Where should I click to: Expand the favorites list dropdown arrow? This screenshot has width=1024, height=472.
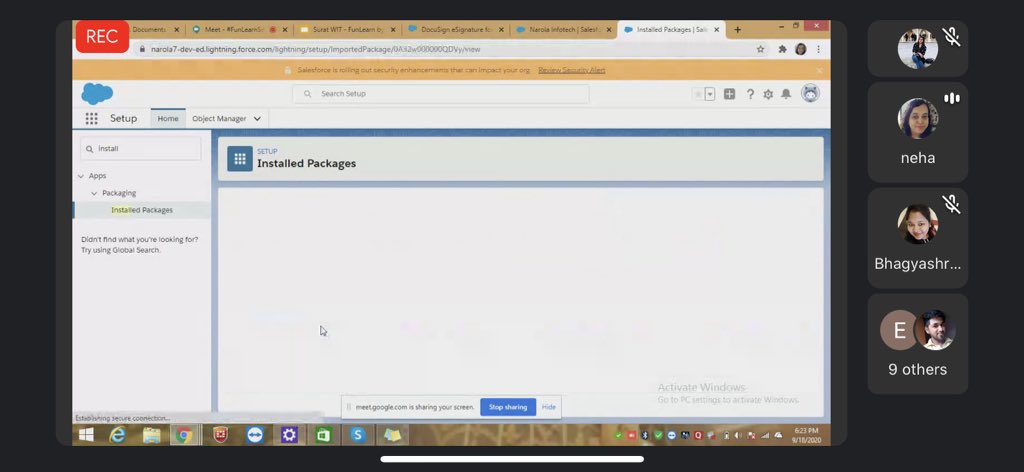(x=710, y=94)
